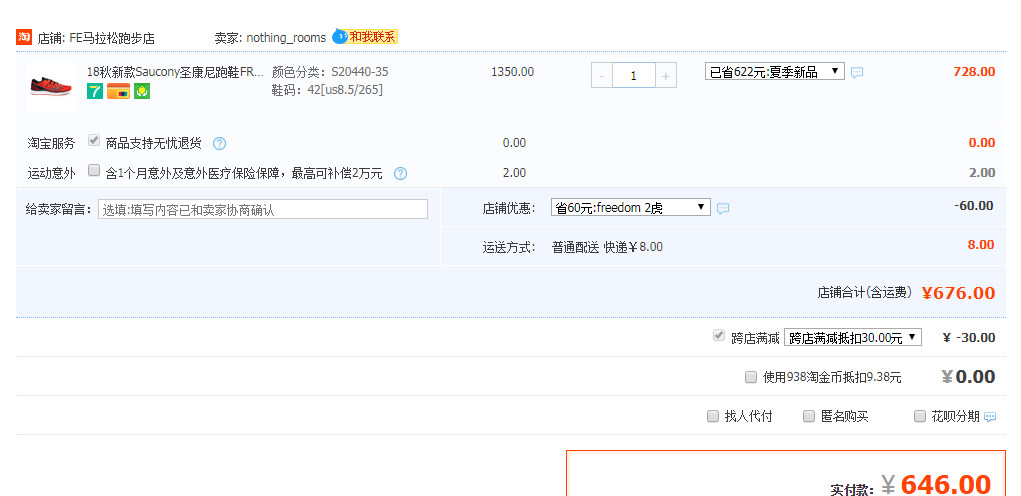Click the green shield guarantee icon
Image resolution: width=1021 pixels, height=496 pixels.
(x=142, y=92)
